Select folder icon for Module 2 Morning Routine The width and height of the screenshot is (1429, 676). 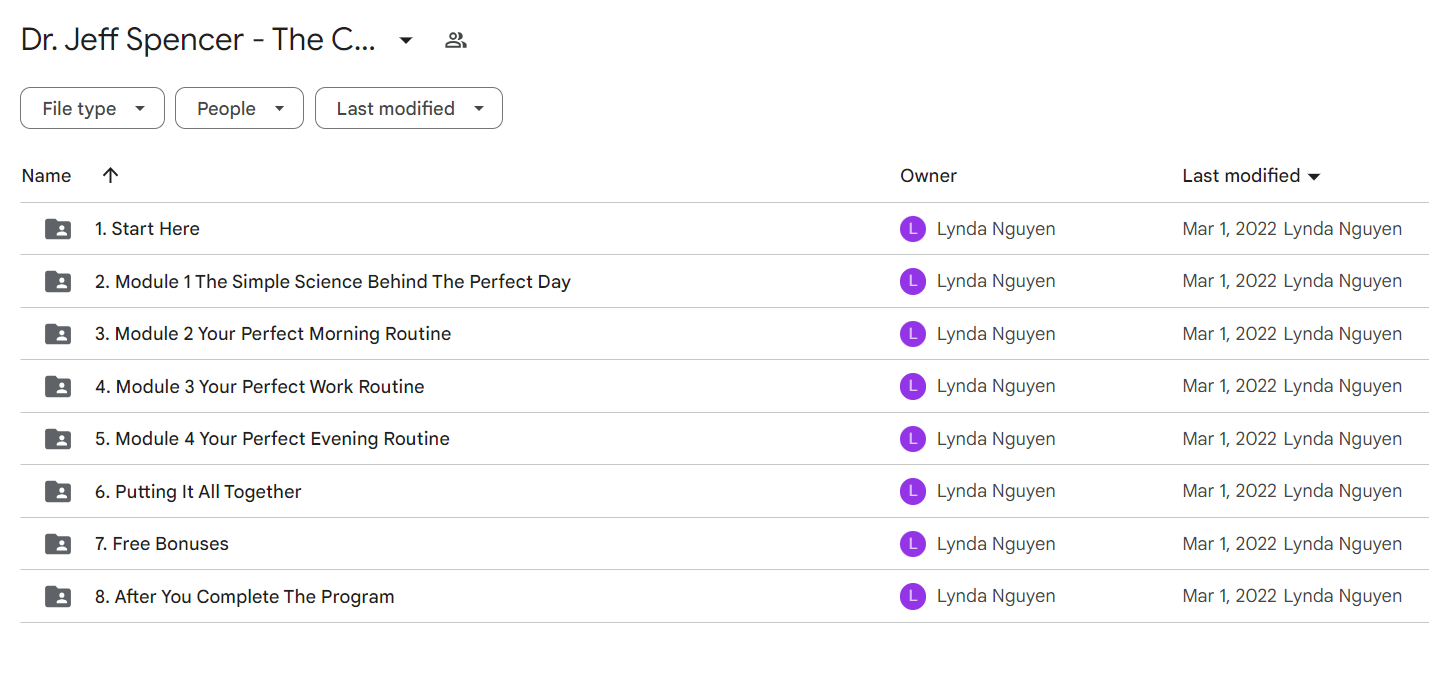pos(59,334)
